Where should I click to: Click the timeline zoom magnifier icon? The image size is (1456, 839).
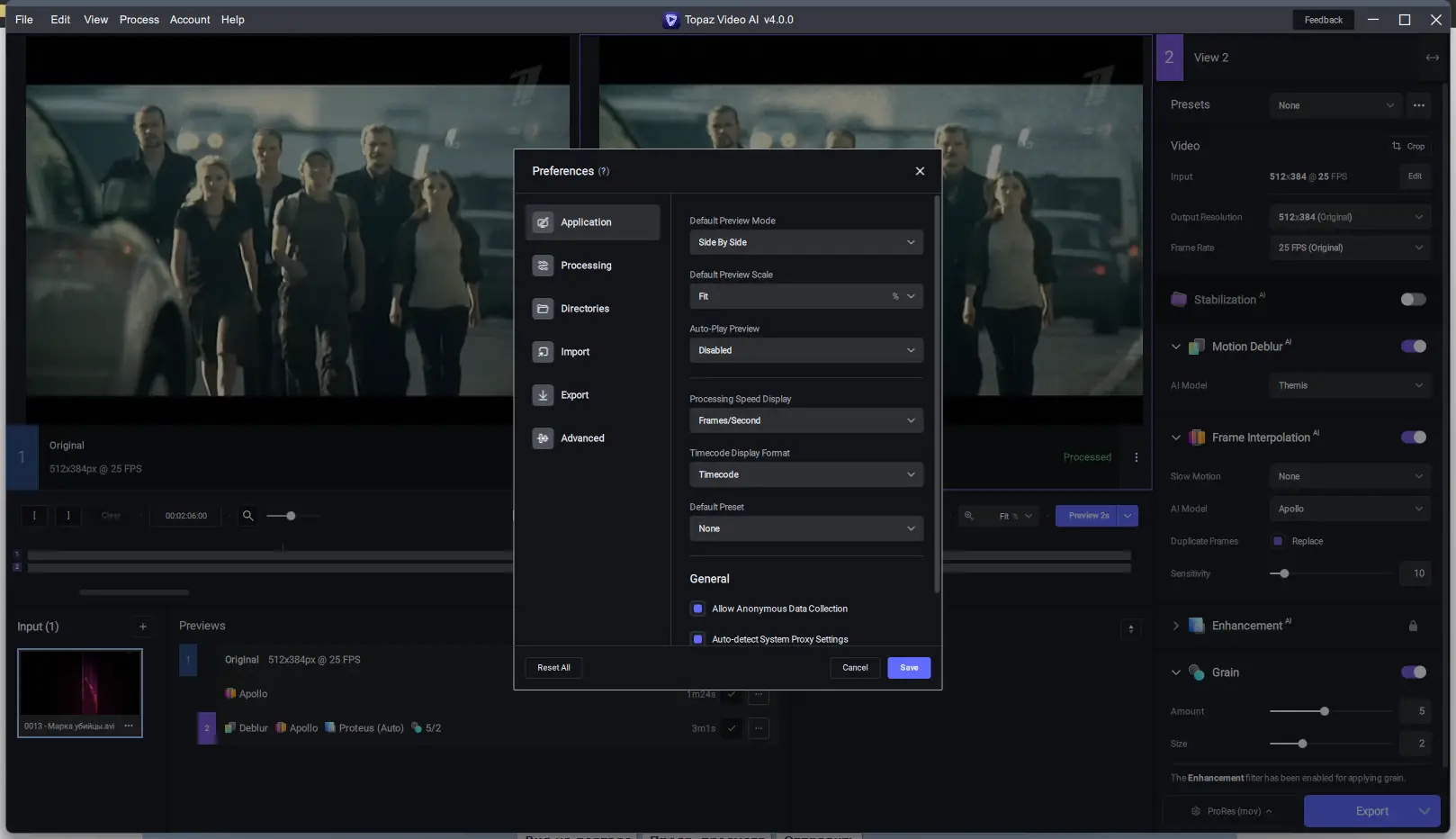click(247, 516)
